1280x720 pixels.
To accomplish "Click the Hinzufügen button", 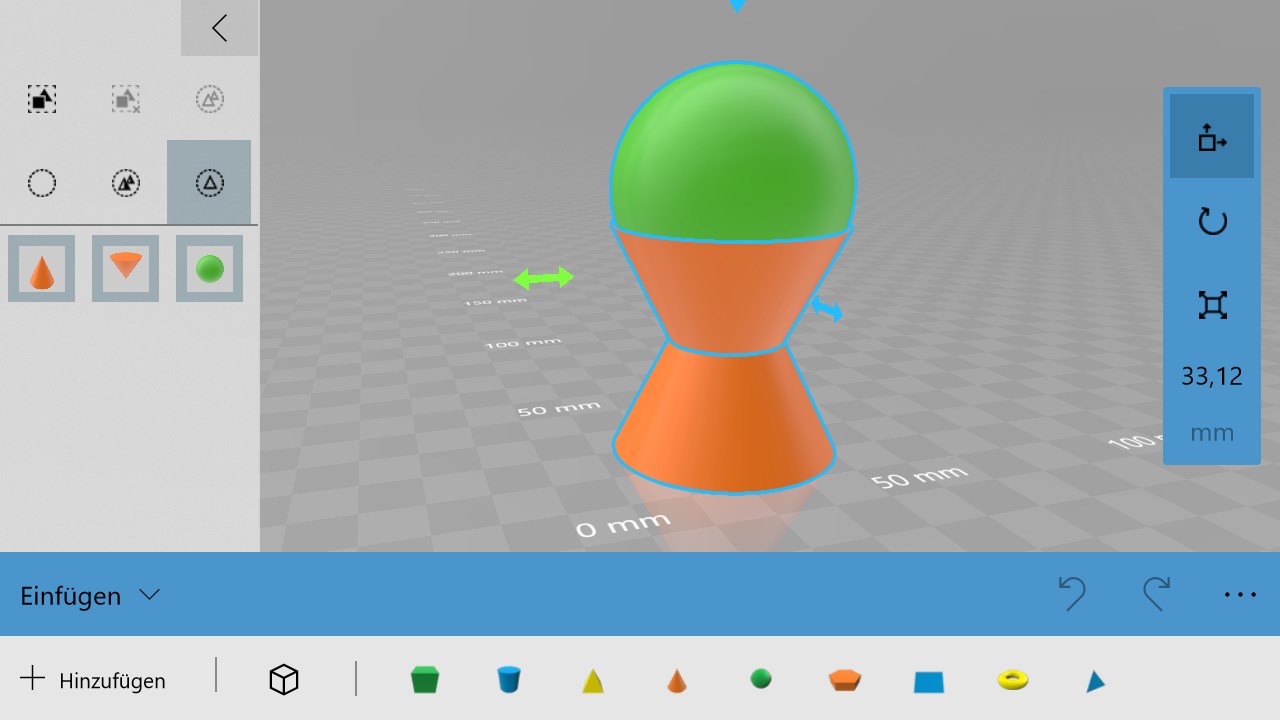I will (x=93, y=680).
